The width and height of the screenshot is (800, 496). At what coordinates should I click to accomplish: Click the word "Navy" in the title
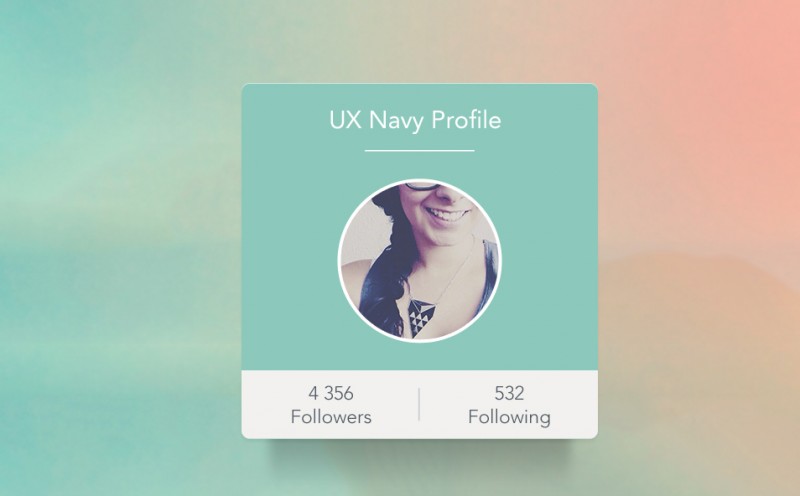(396, 121)
